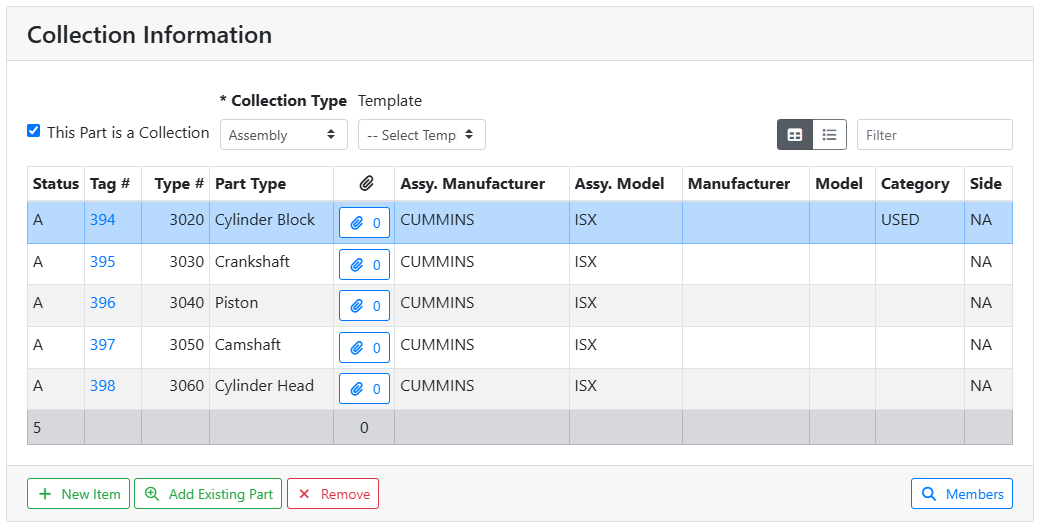This screenshot has width=1042, height=524.
Task: Open attachments for Camshaft row
Action: tap(364, 347)
